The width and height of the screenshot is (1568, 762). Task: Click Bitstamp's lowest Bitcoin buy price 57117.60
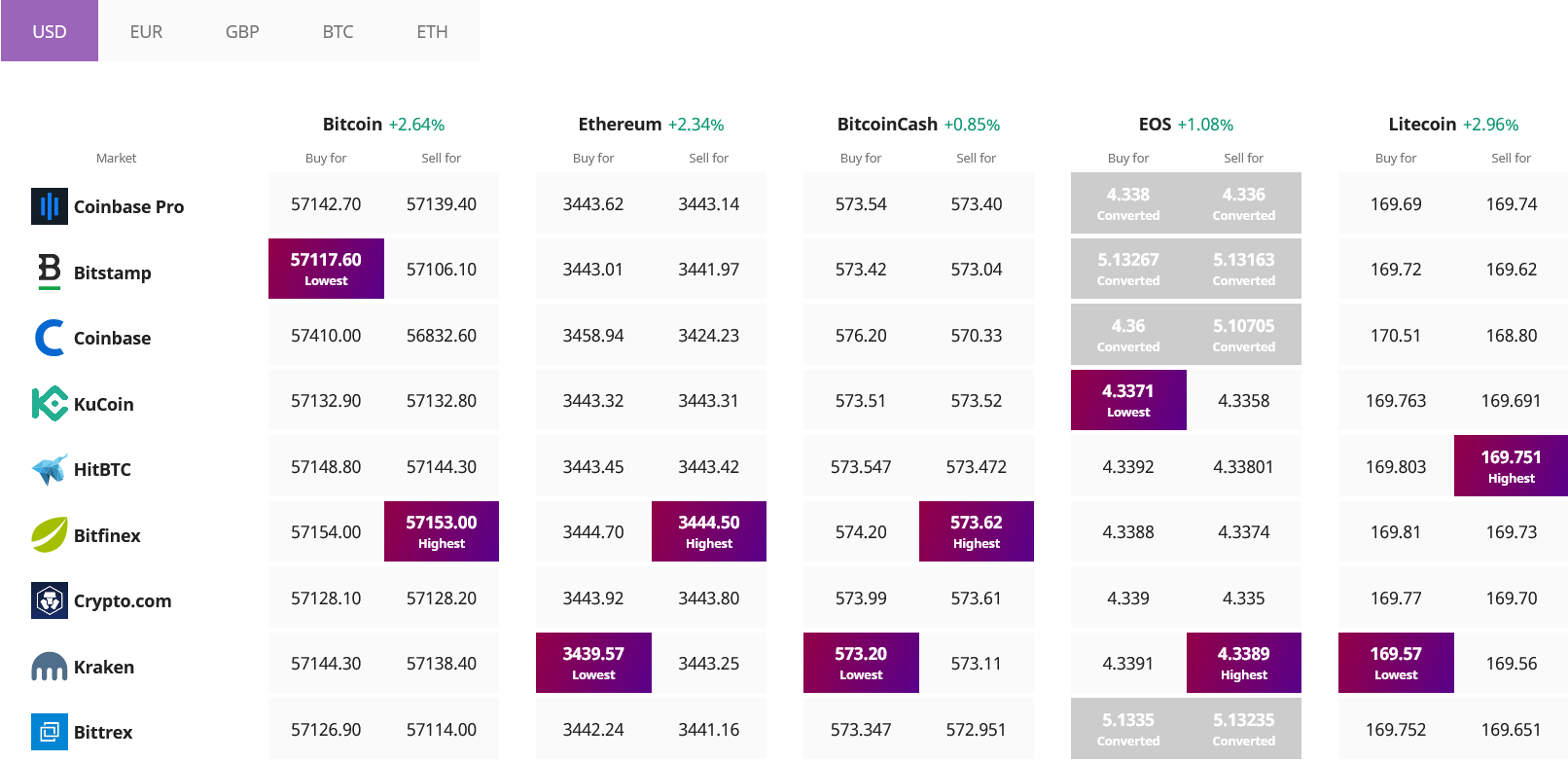click(x=326, y=269)
